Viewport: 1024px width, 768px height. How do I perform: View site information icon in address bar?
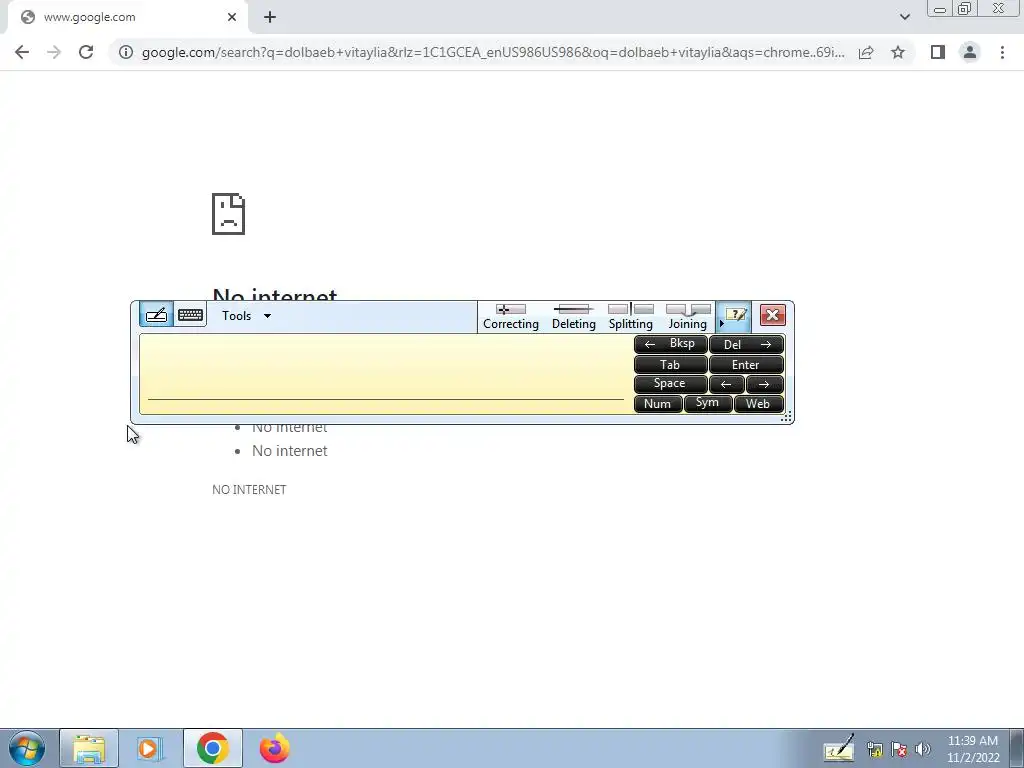tap(126, 52)
